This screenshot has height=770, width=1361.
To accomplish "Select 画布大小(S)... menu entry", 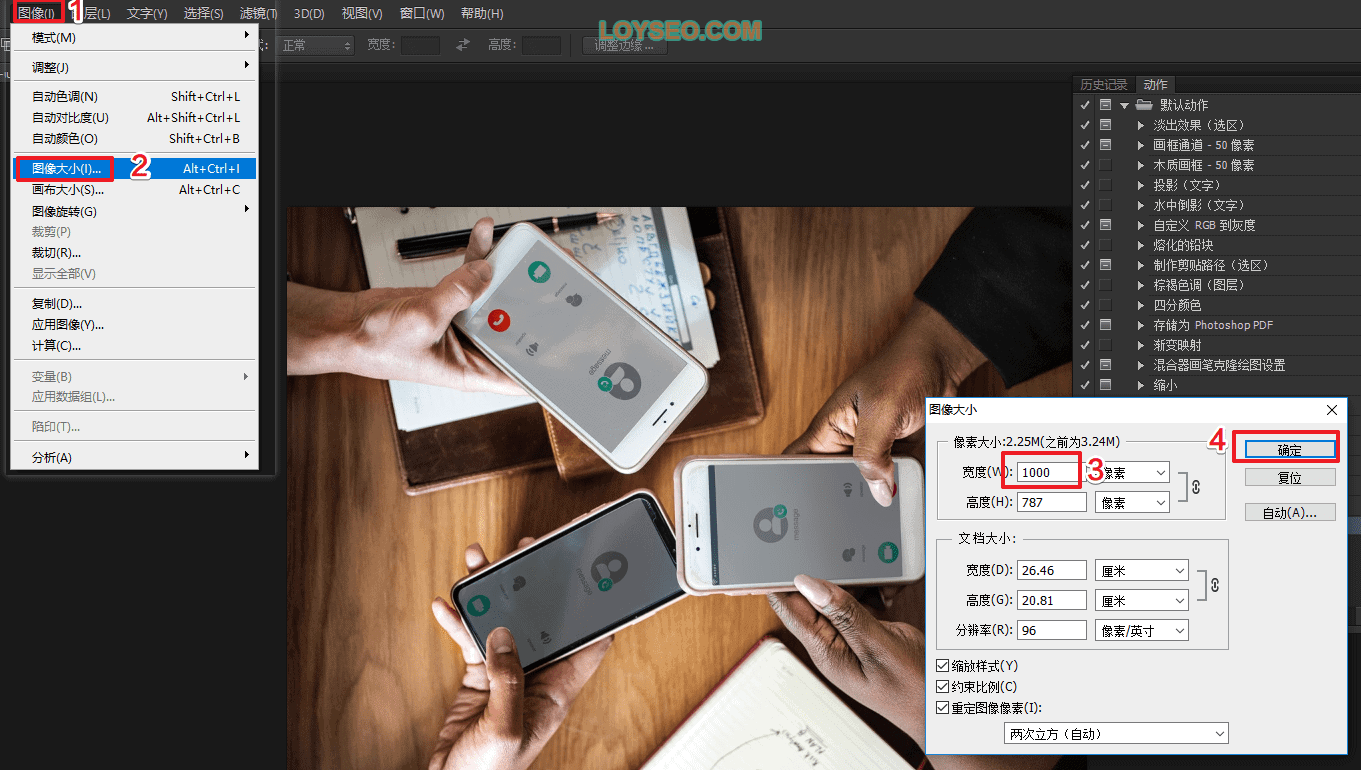I will pyautogui.click(x=134, y=189).
